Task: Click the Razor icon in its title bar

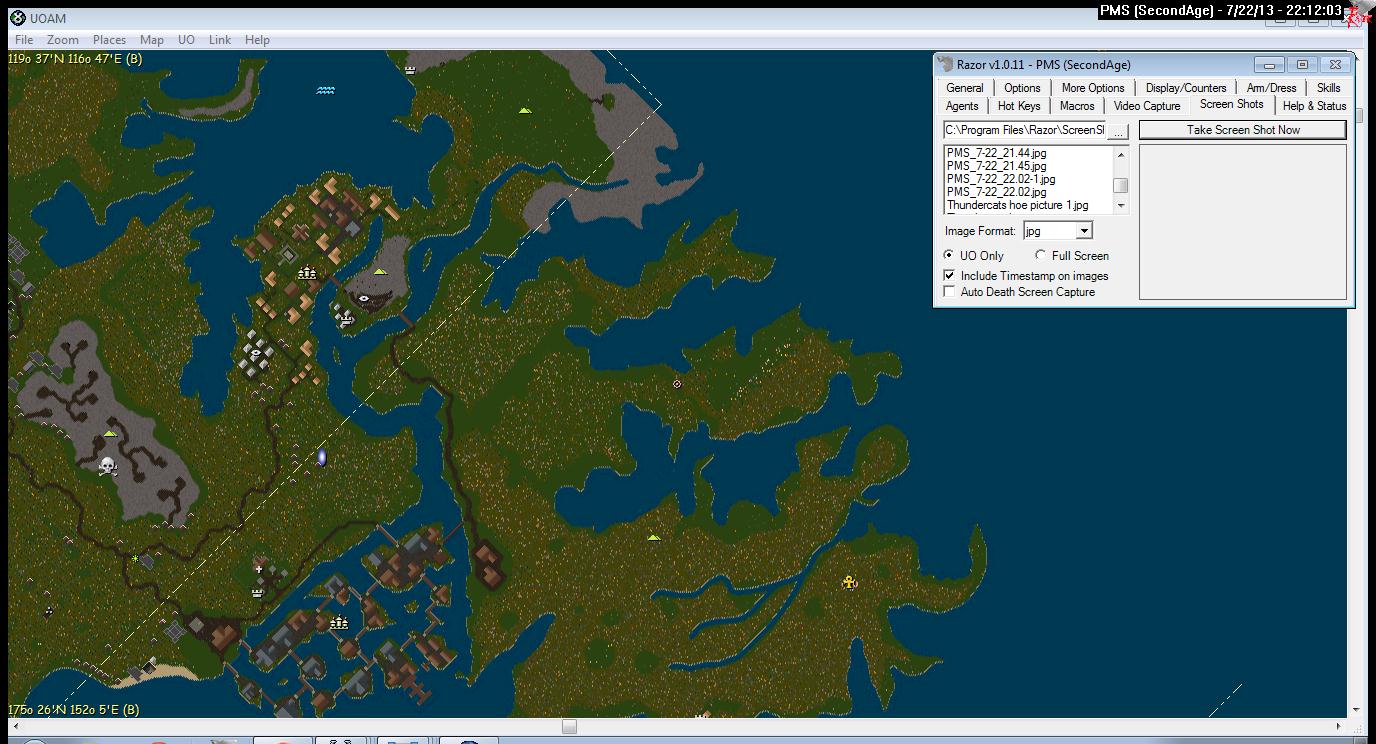Action: [x=945, y=65]
